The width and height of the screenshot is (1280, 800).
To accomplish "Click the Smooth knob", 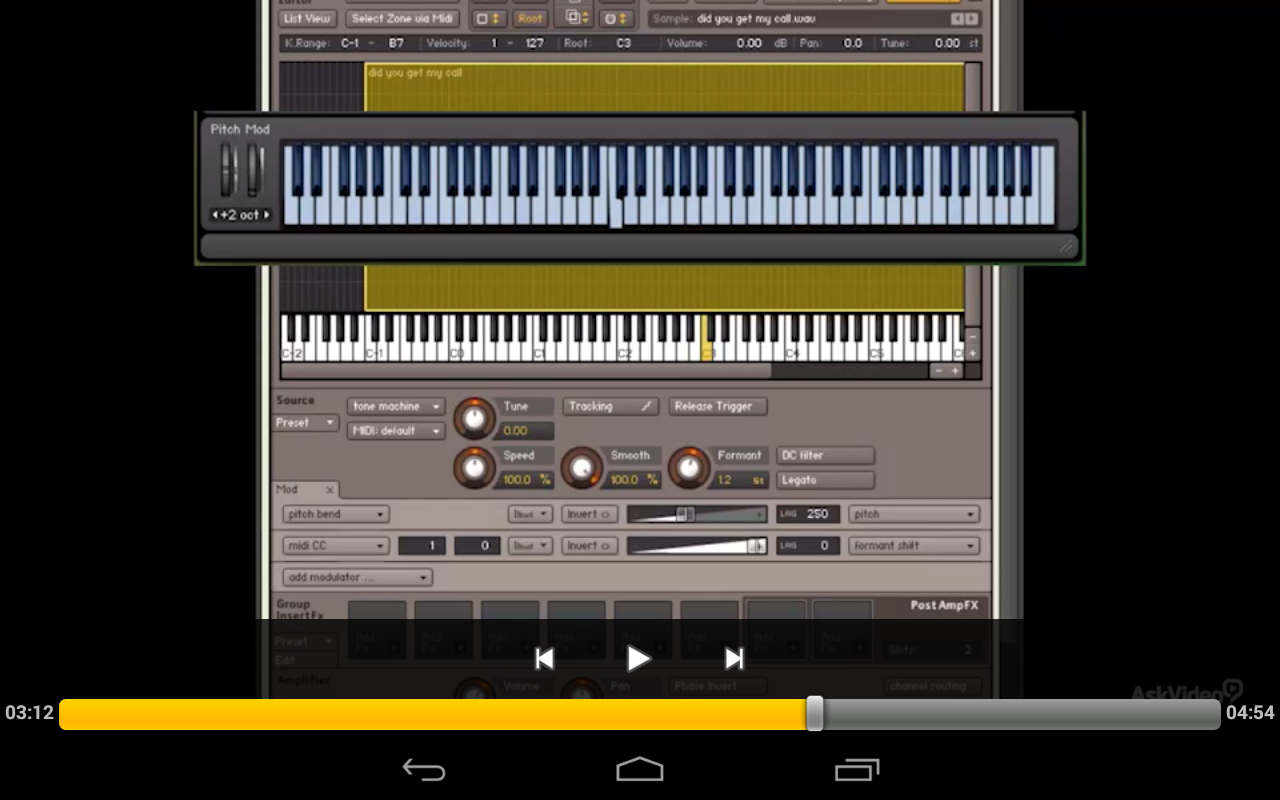I will [x=581, y=467].
